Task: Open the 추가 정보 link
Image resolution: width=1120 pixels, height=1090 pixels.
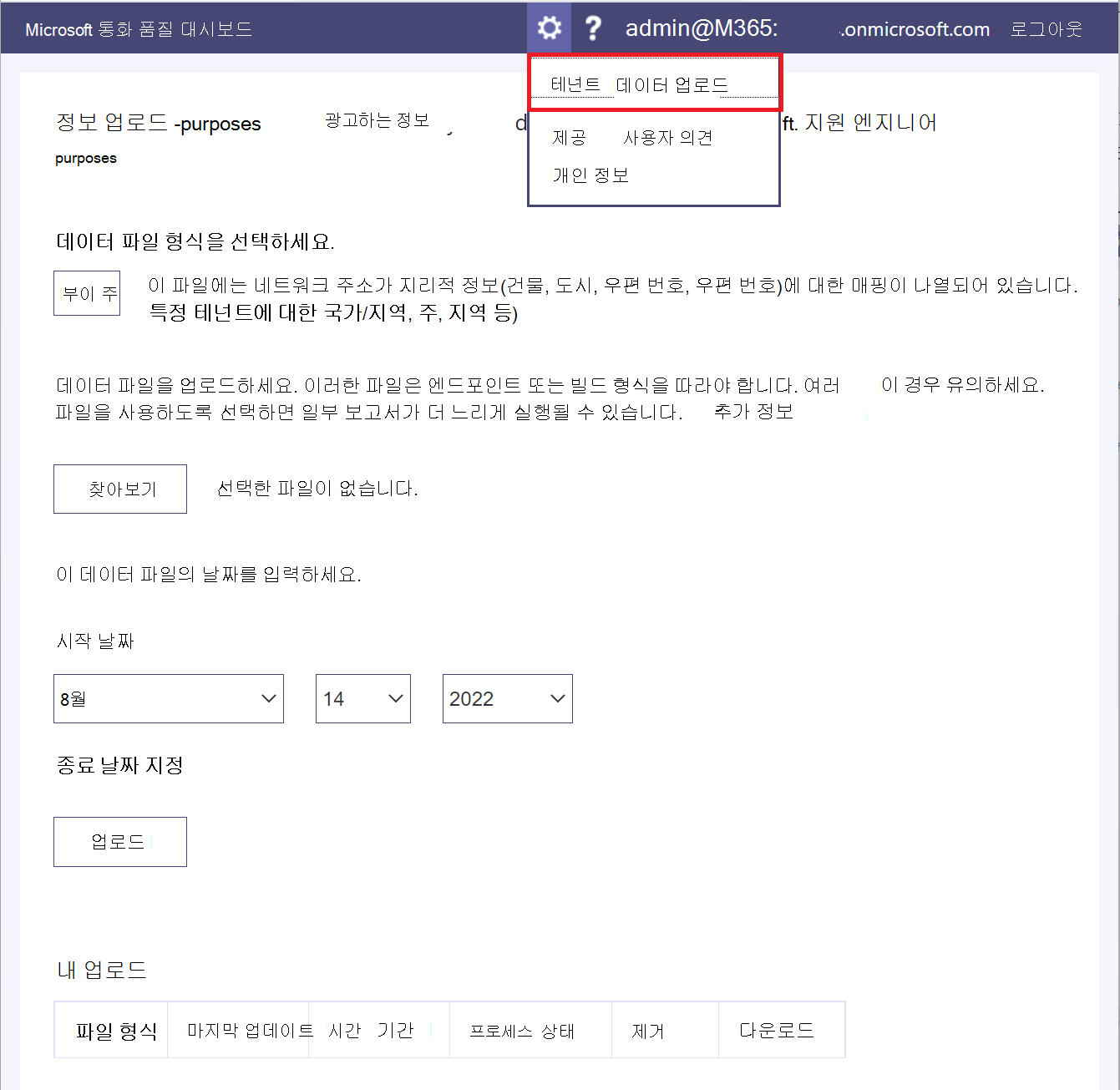Action: coord(753,411)
